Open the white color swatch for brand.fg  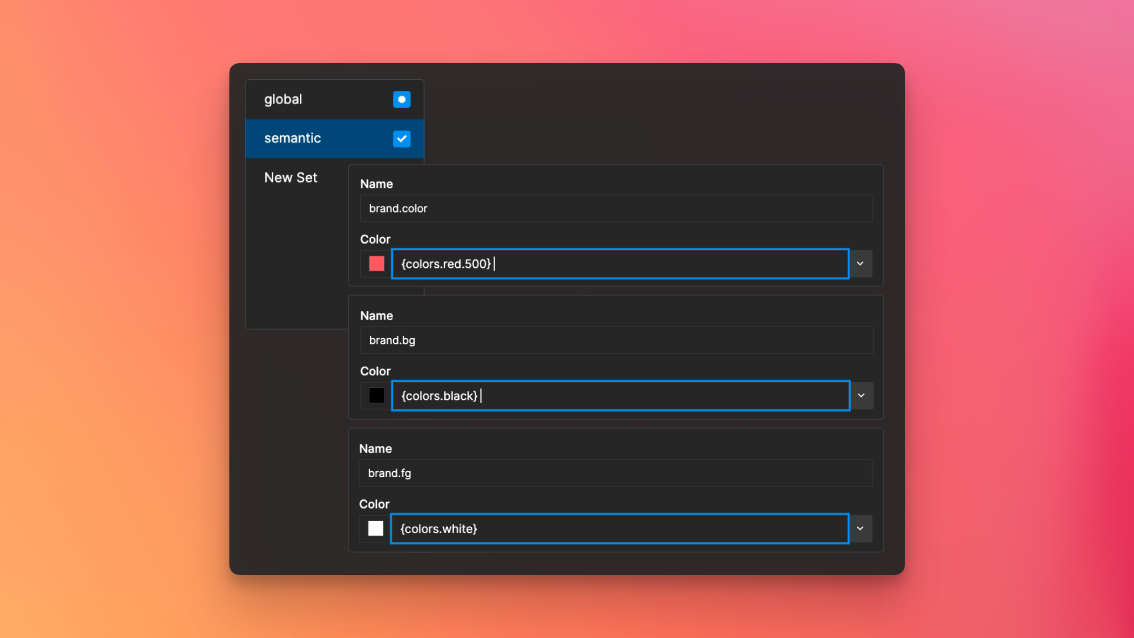click(x=375, y=528)
